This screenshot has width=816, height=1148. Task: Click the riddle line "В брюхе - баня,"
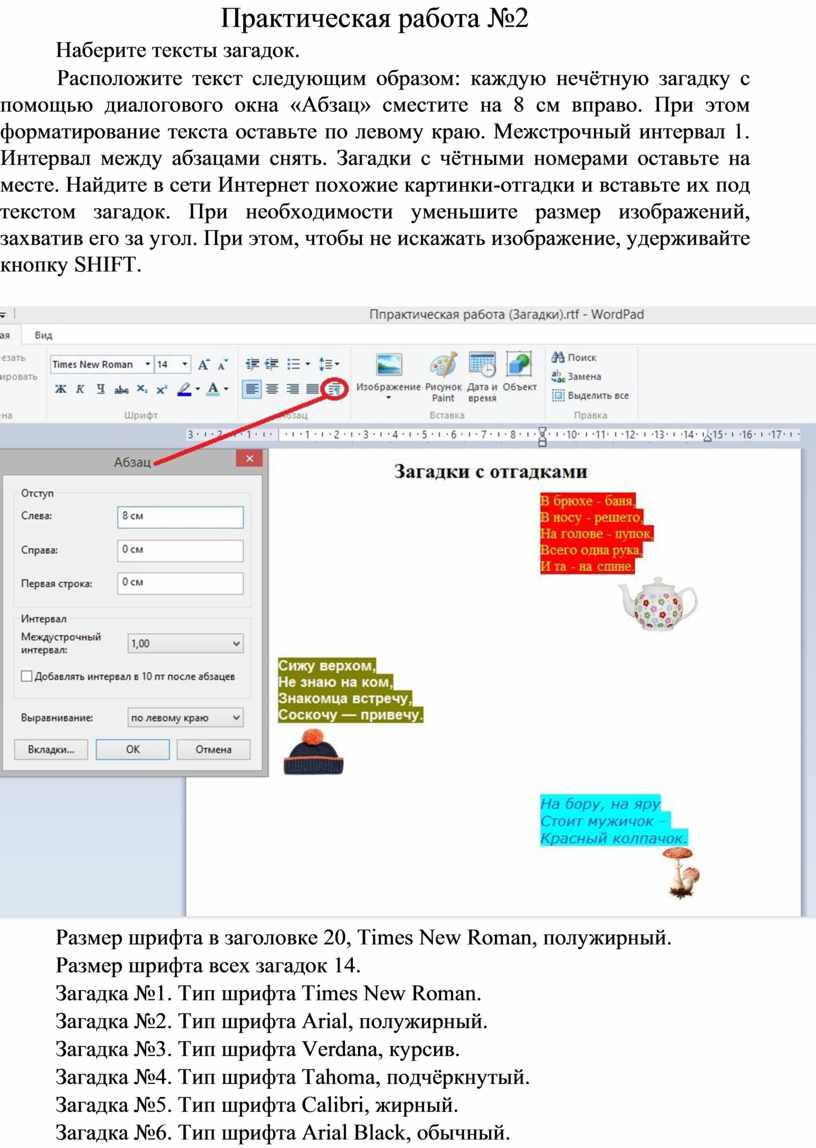pyautogui.click(x=588, y=502)
